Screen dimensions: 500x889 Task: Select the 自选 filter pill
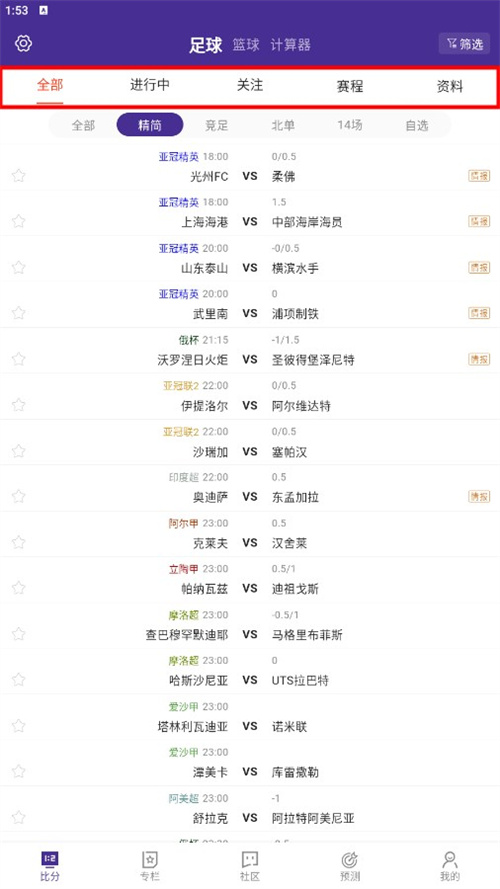coord(417,125)
